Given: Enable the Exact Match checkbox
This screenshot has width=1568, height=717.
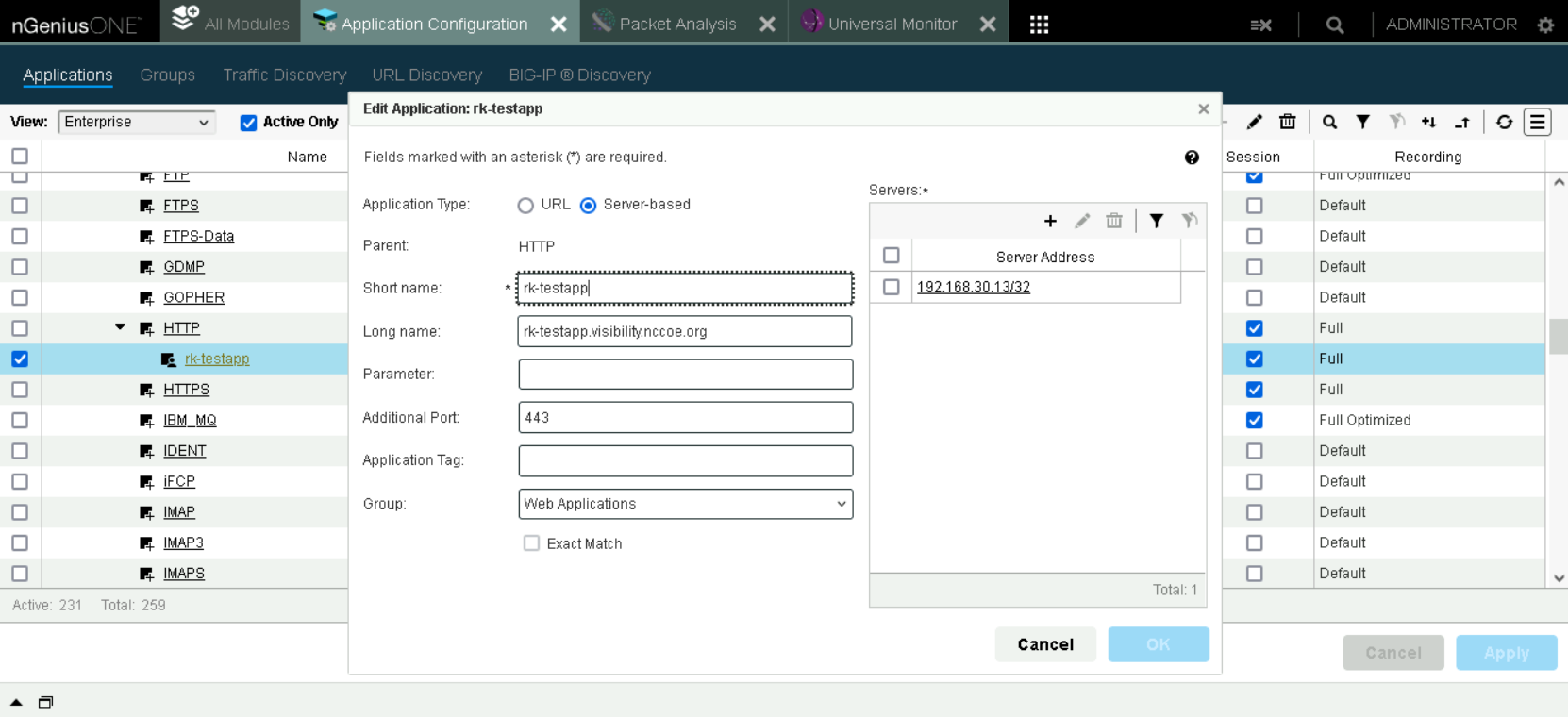Looking at the screenshot, I should pyautogui.click(x=532, y=543).
